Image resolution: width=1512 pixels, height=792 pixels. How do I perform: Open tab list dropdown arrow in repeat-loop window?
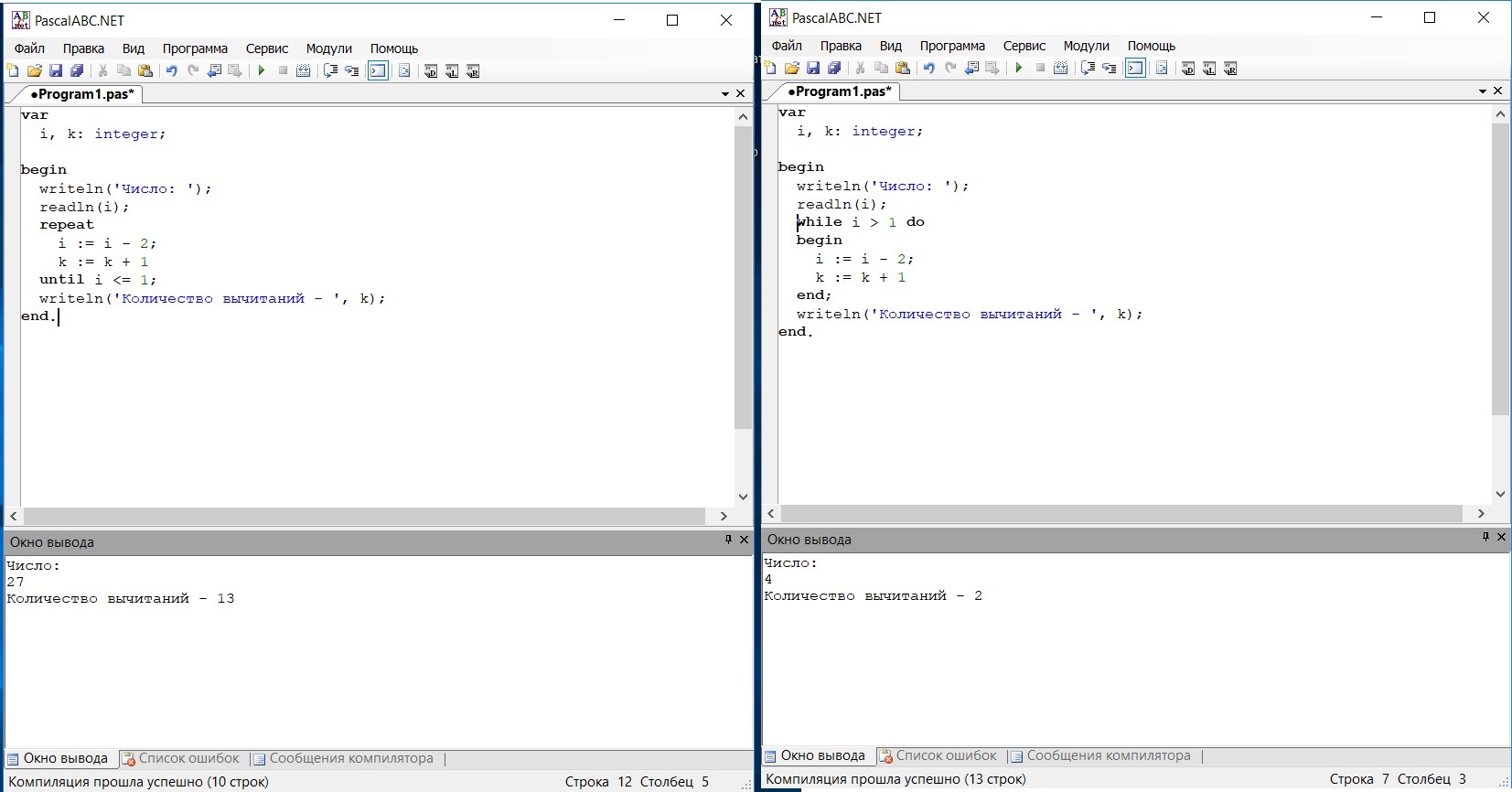(x=725, y=94)
